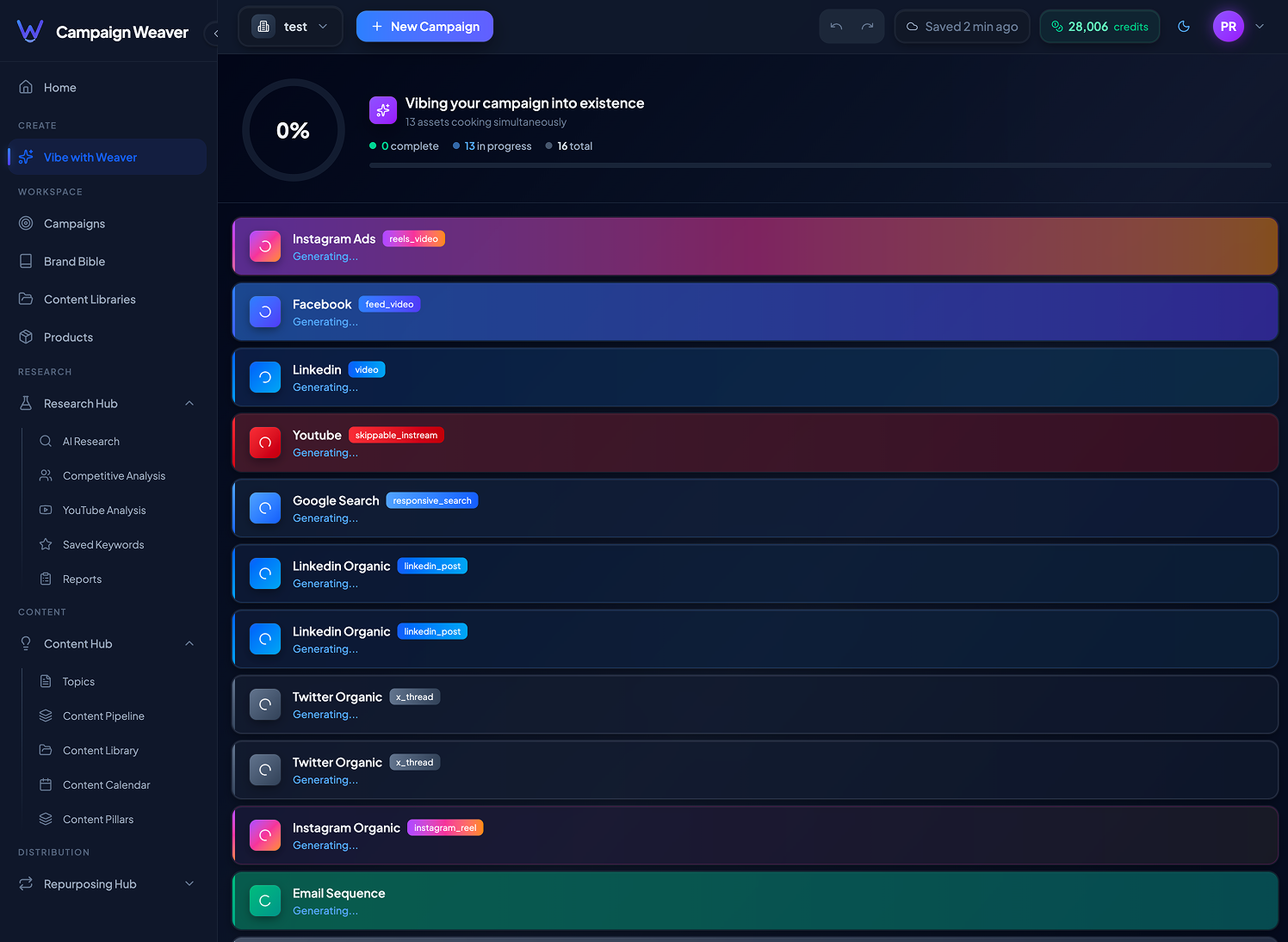Select the AI Research tool
The width and height of the screenshot is (1288, 942).
coord(90,441)
